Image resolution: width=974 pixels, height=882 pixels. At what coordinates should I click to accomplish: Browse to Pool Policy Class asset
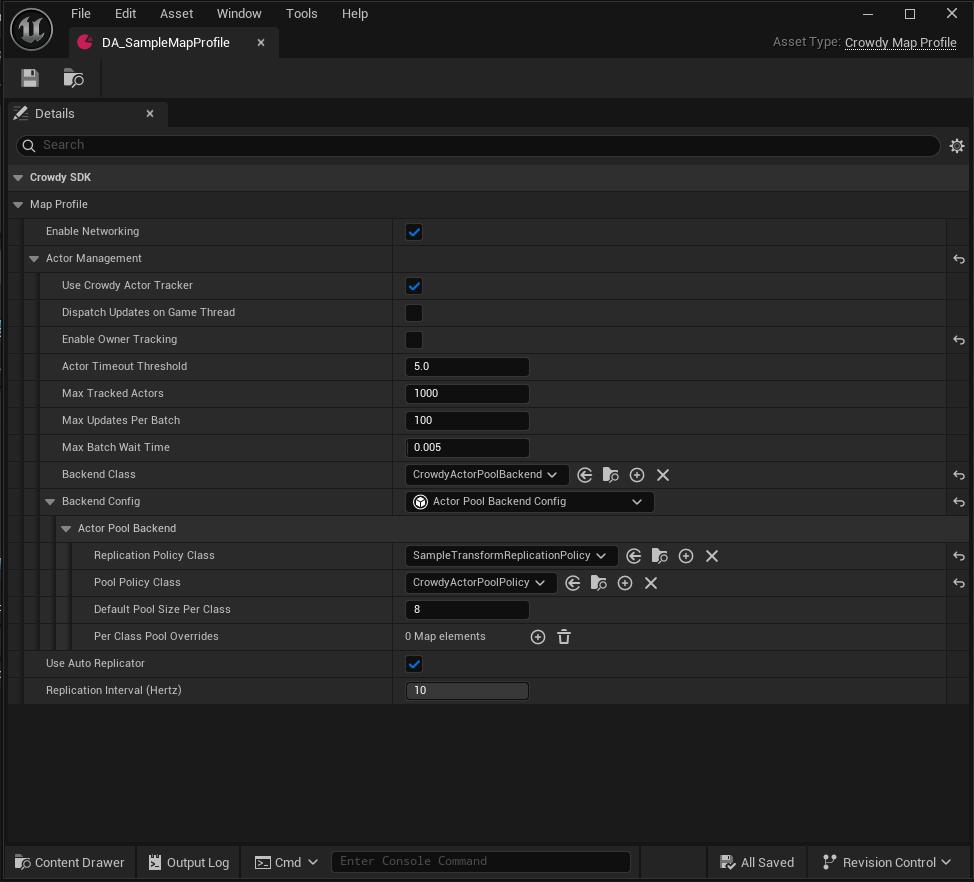click(599, 583)
